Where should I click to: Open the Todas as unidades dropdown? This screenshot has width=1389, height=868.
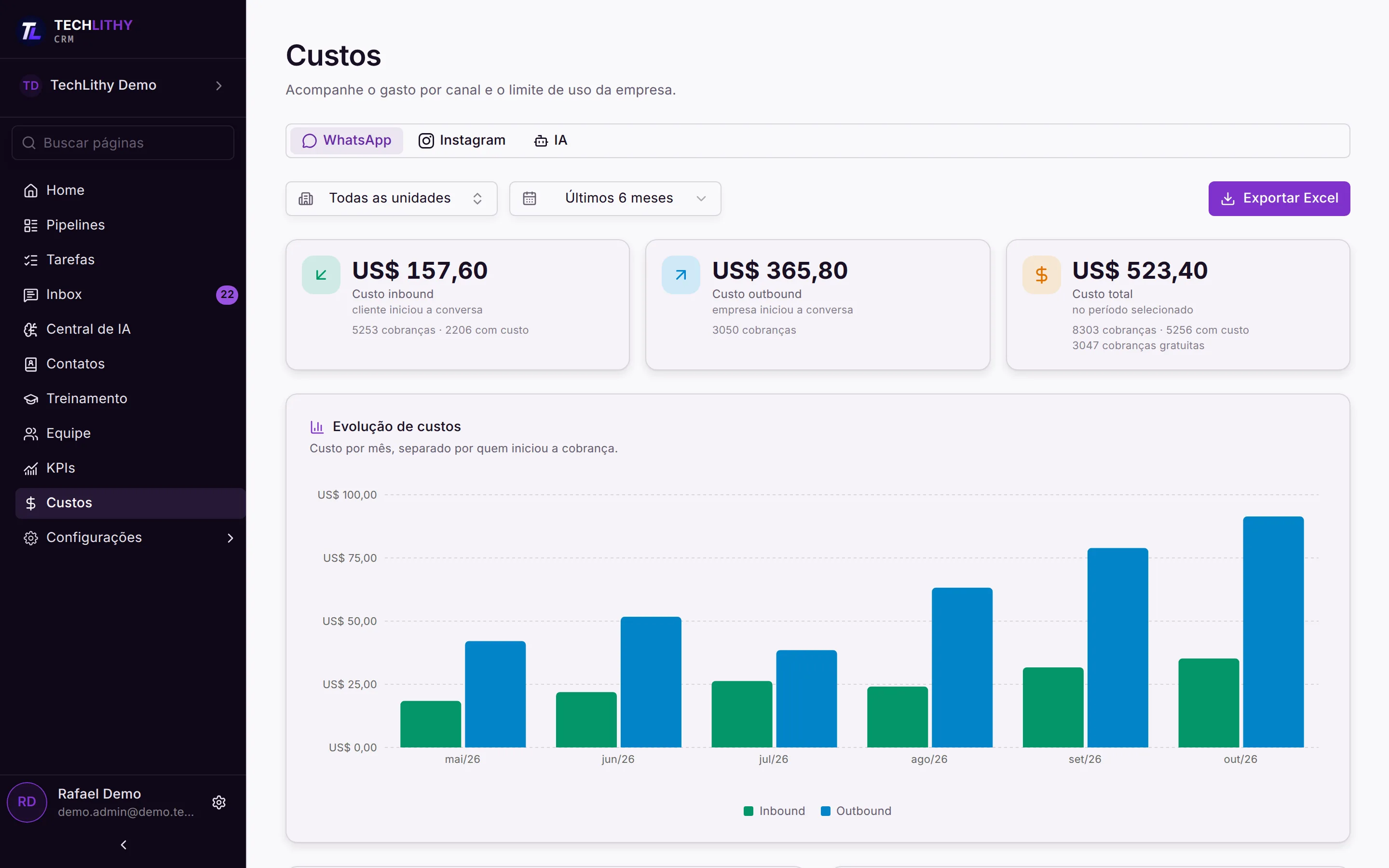tap(392, 199)
